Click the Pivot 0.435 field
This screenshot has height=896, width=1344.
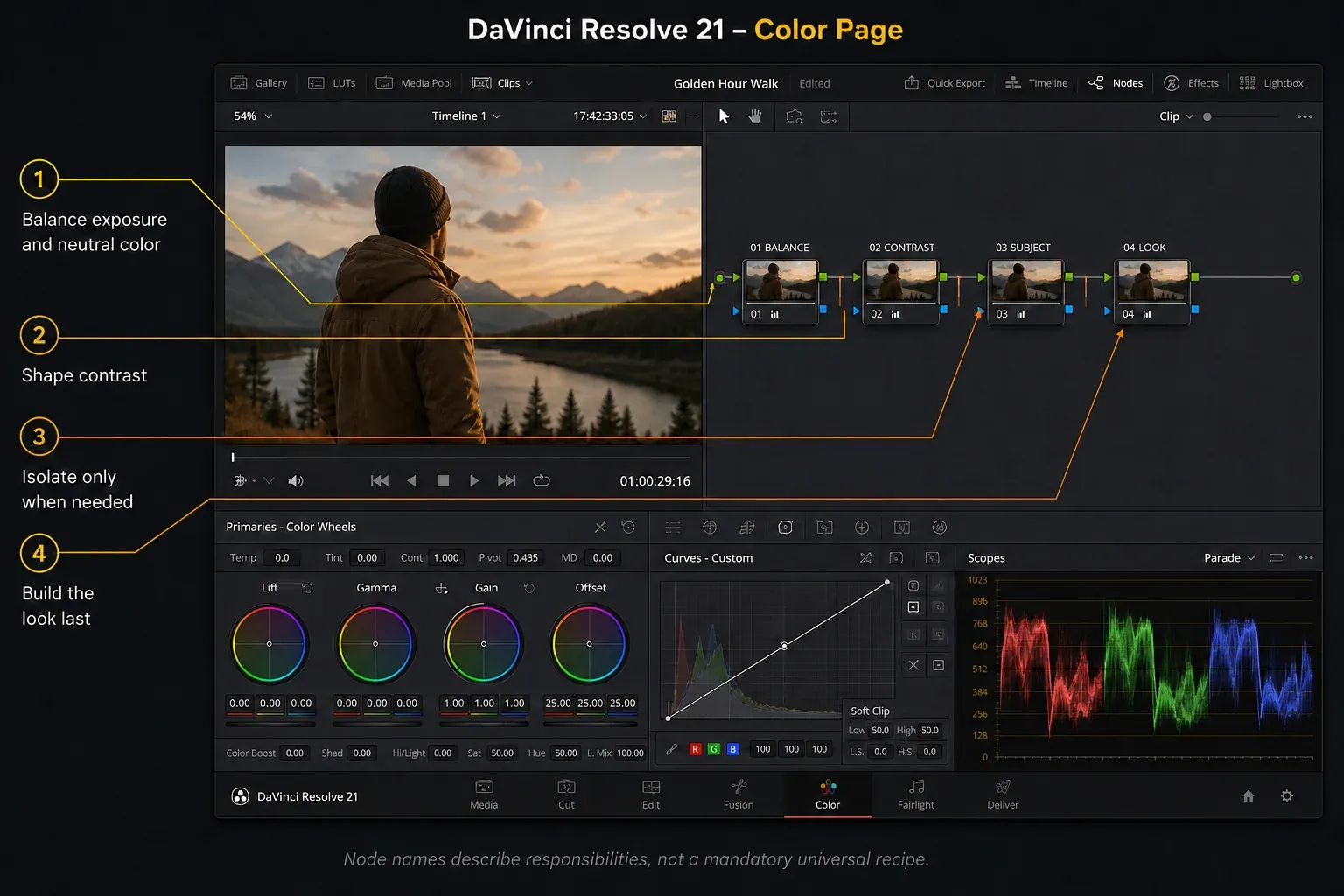526,558
